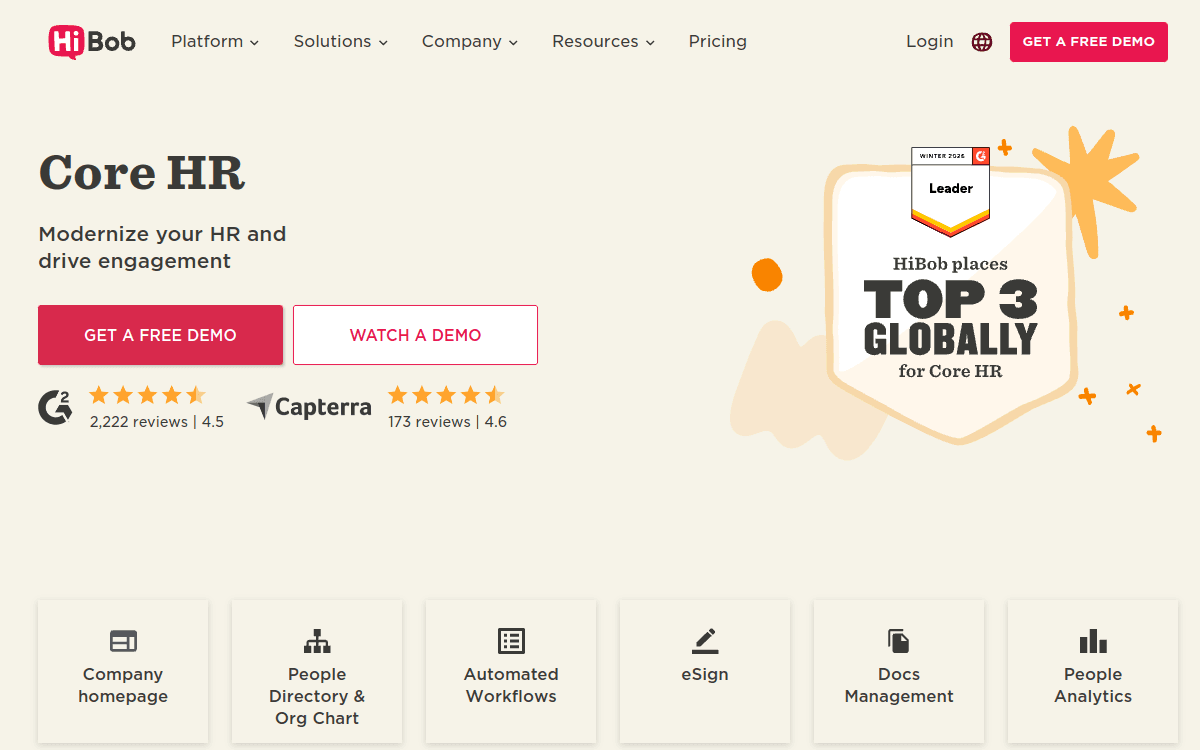Screen dimensions: 1200x750
Task: Click the 'Core HR' heading
Action: pyautogui.click(x=142, y=172)
